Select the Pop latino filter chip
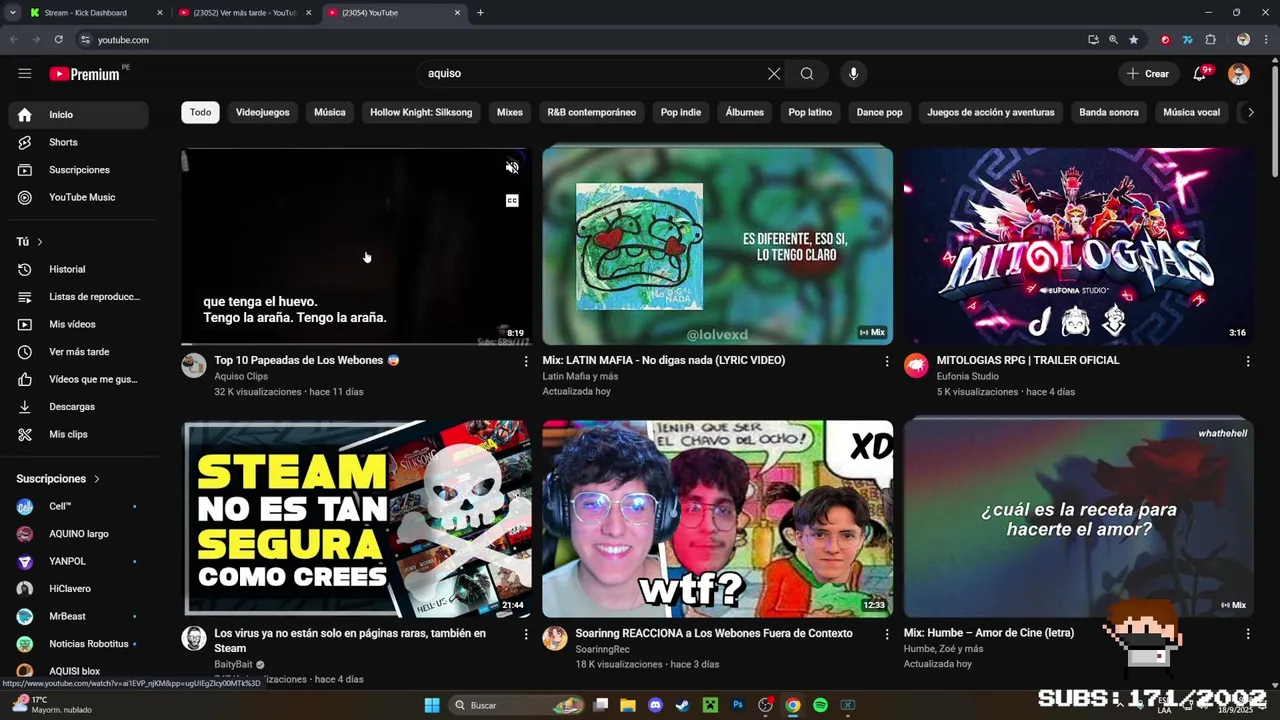 [810, 112]
